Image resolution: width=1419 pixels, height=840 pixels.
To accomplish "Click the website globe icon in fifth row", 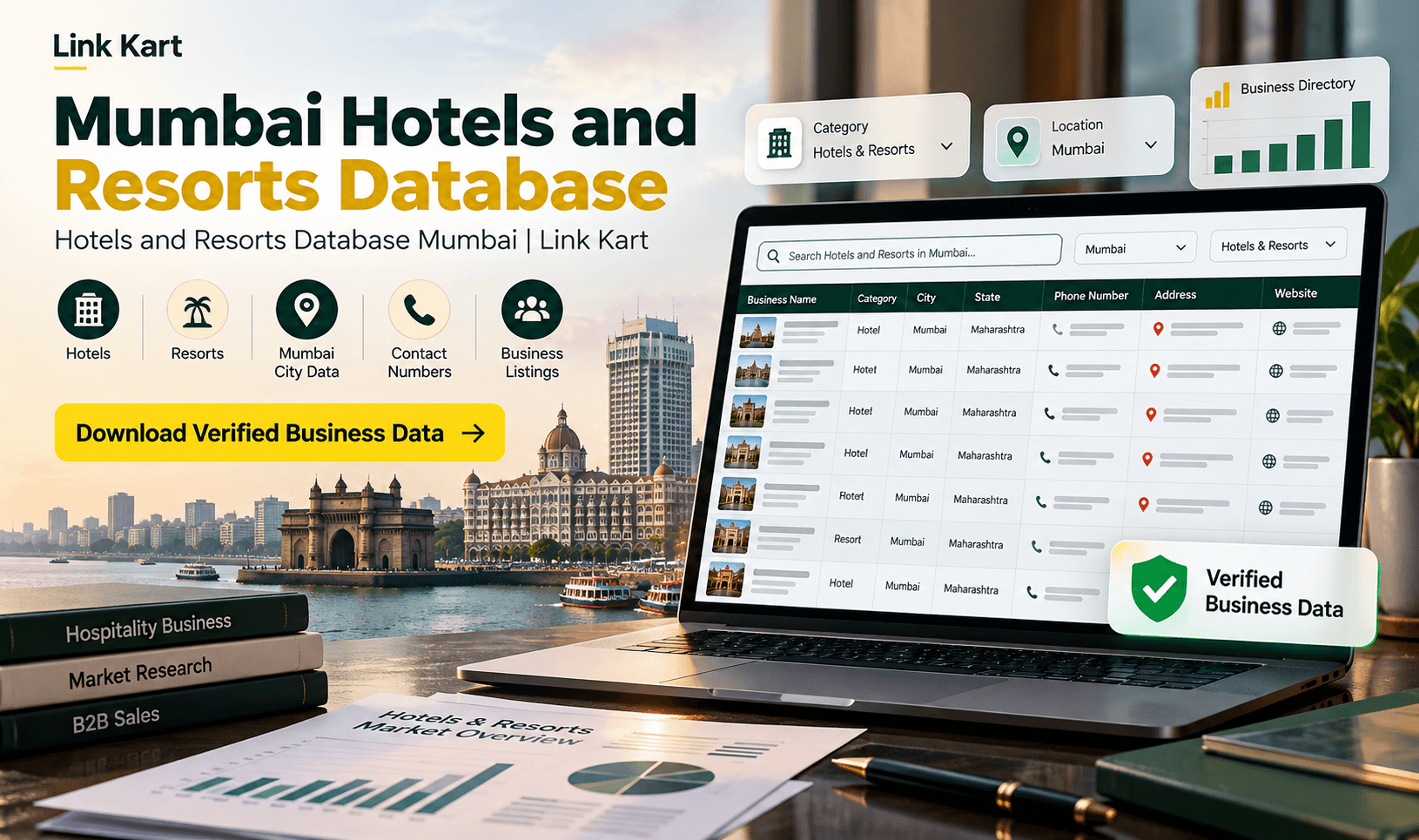I will coord(1266,507).
